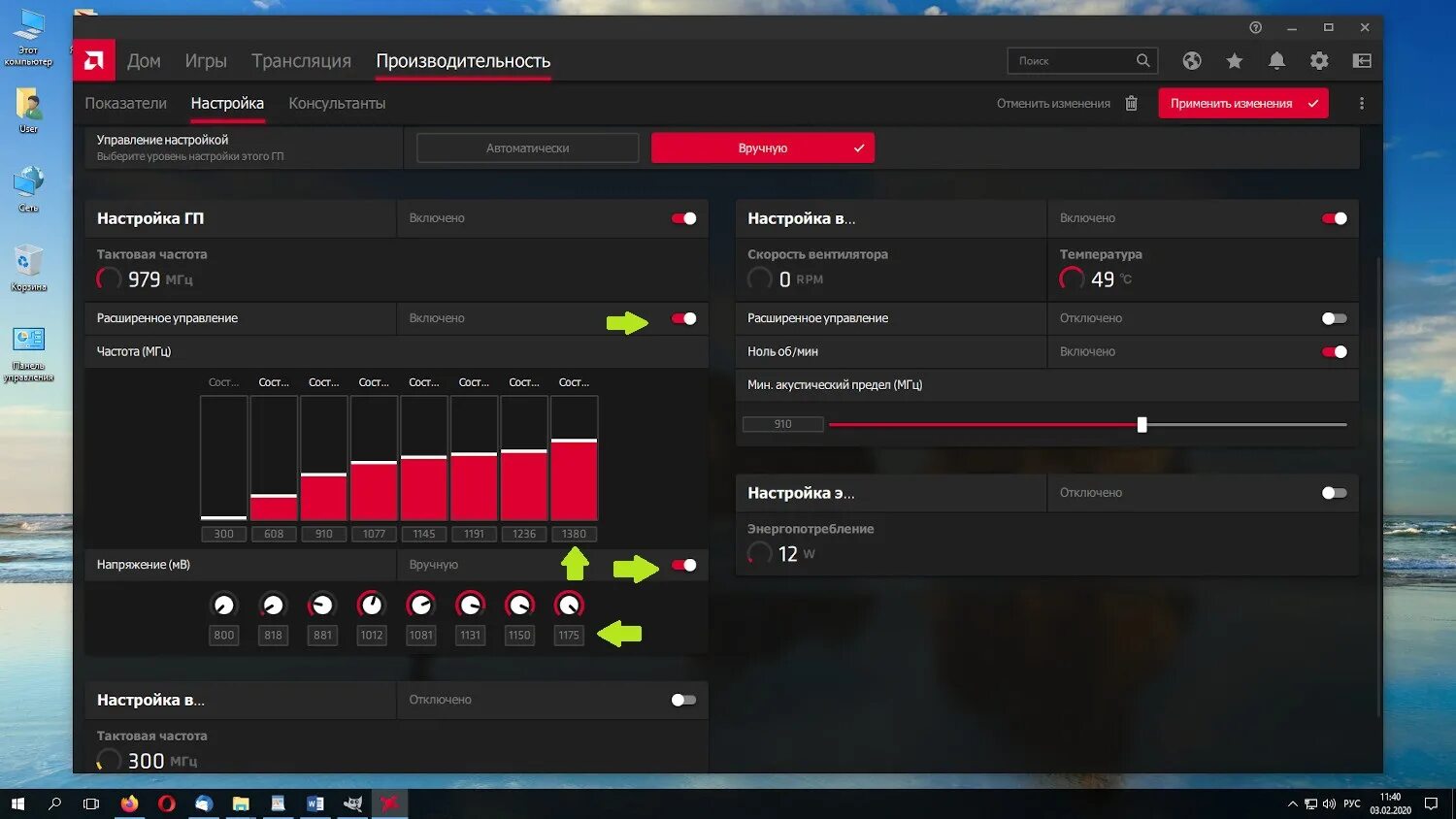Edit the 608 frequency value field
Image resolution: width=1456 pixels, height=819 pixels.
pos(274,534)
